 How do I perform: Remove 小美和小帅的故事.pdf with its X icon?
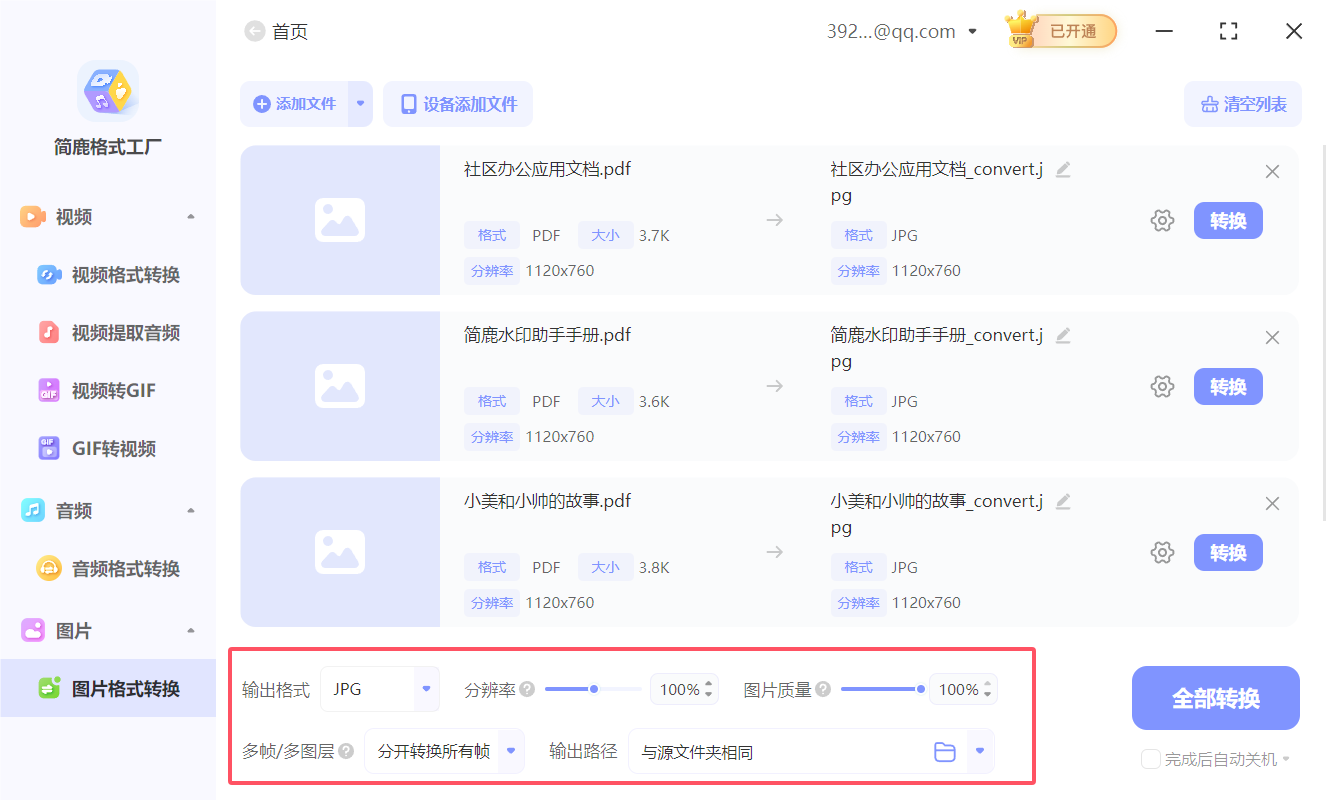tap(1272, 503)
